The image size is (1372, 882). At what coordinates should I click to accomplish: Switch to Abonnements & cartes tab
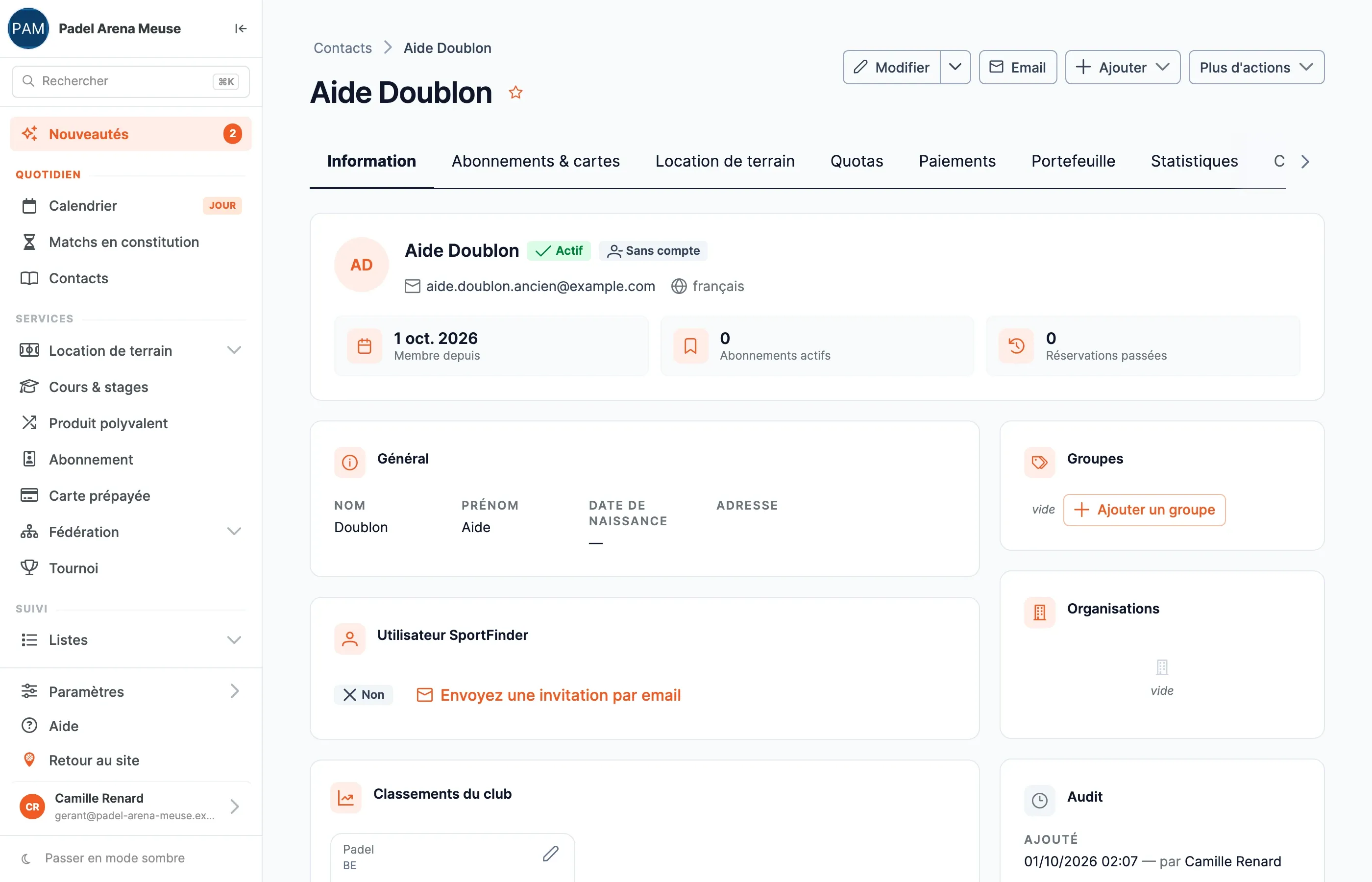(x=536, y=161)
